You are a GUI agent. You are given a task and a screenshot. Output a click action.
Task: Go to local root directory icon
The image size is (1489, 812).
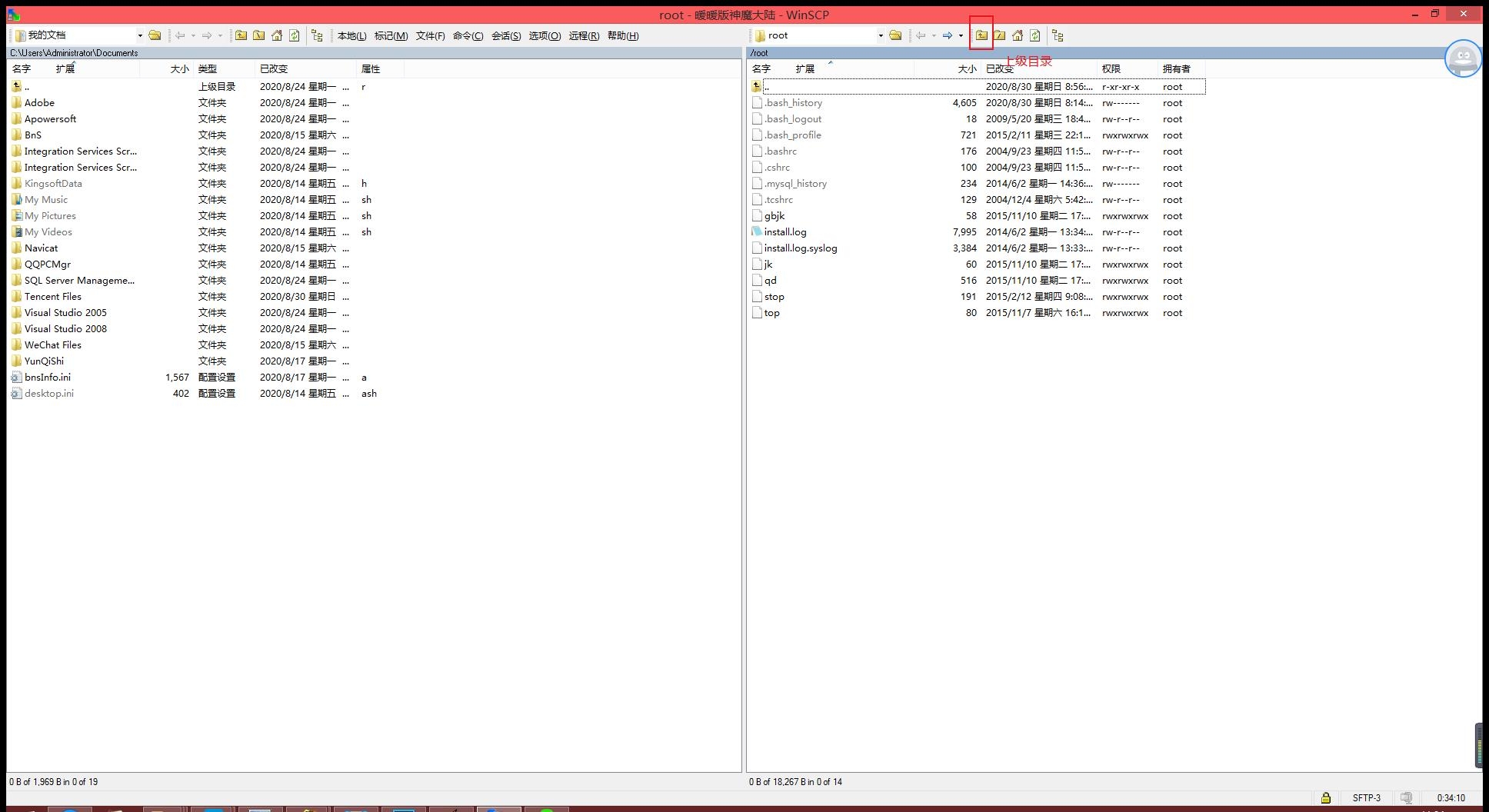click(259, 35)
